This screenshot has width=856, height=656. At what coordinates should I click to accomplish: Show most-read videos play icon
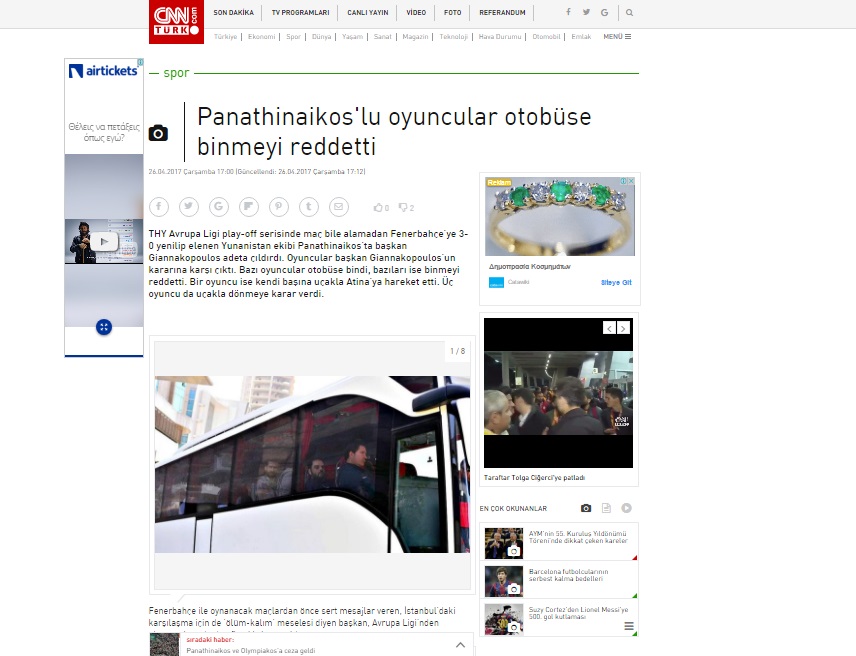pyautogui.click(x=626, y=508)
